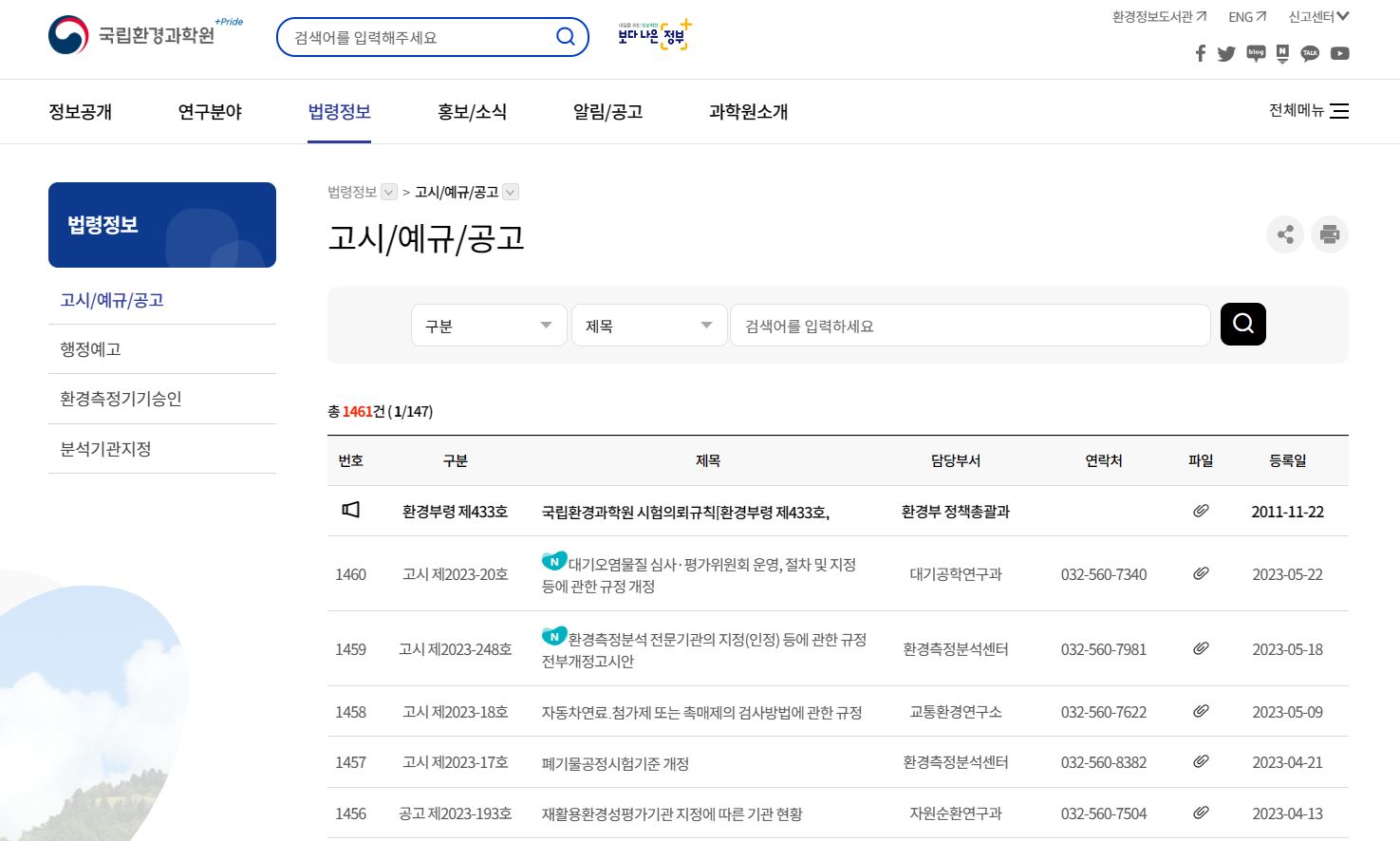Image resolution: width=1400 pixels, height=841 pixels.
Task: Download attachment for notice 1460
Action: tap(1201, 573)
